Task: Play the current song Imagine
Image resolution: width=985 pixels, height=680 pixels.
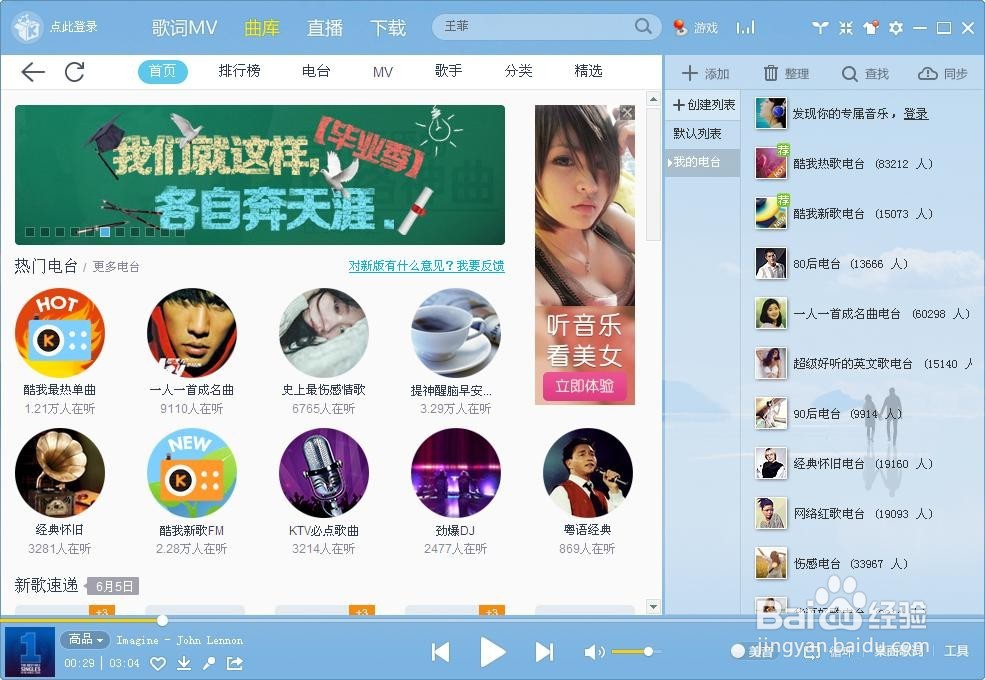Action: (492, 652)
